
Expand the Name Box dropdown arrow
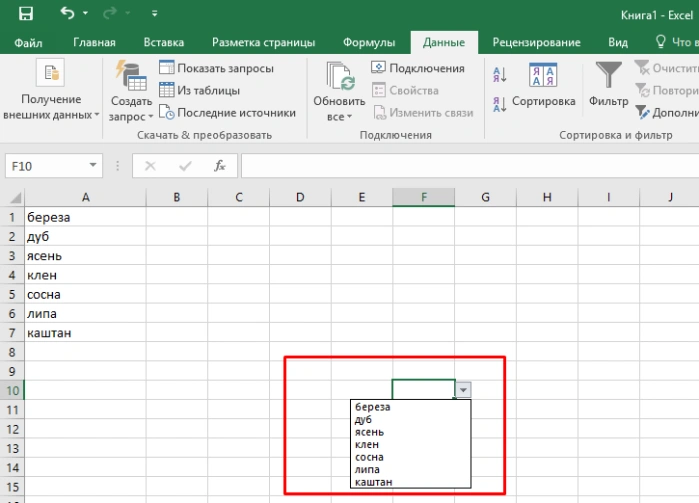93,165
